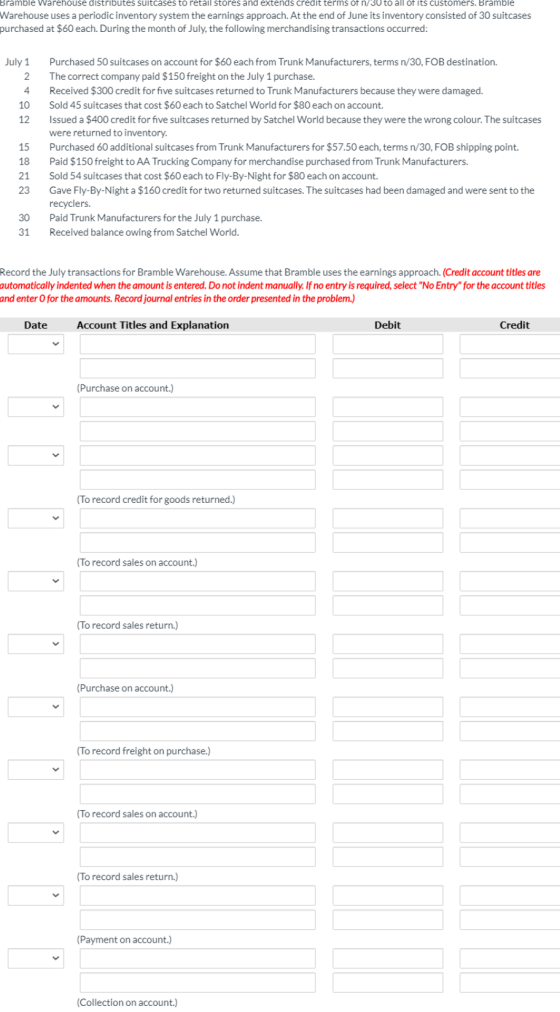560x1012 pixels.
Task: Click the 'Account Titles and Explanation' column header
Action: [x=153, y=325]
